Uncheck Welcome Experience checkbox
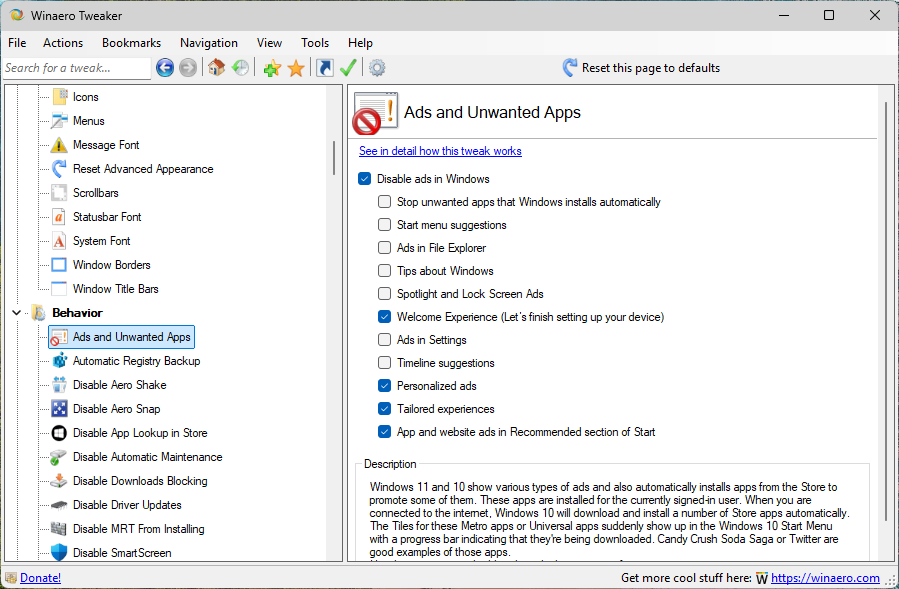The height and width of the screenshot is (589, 899). pyautogui.click(x=384, y=317)
